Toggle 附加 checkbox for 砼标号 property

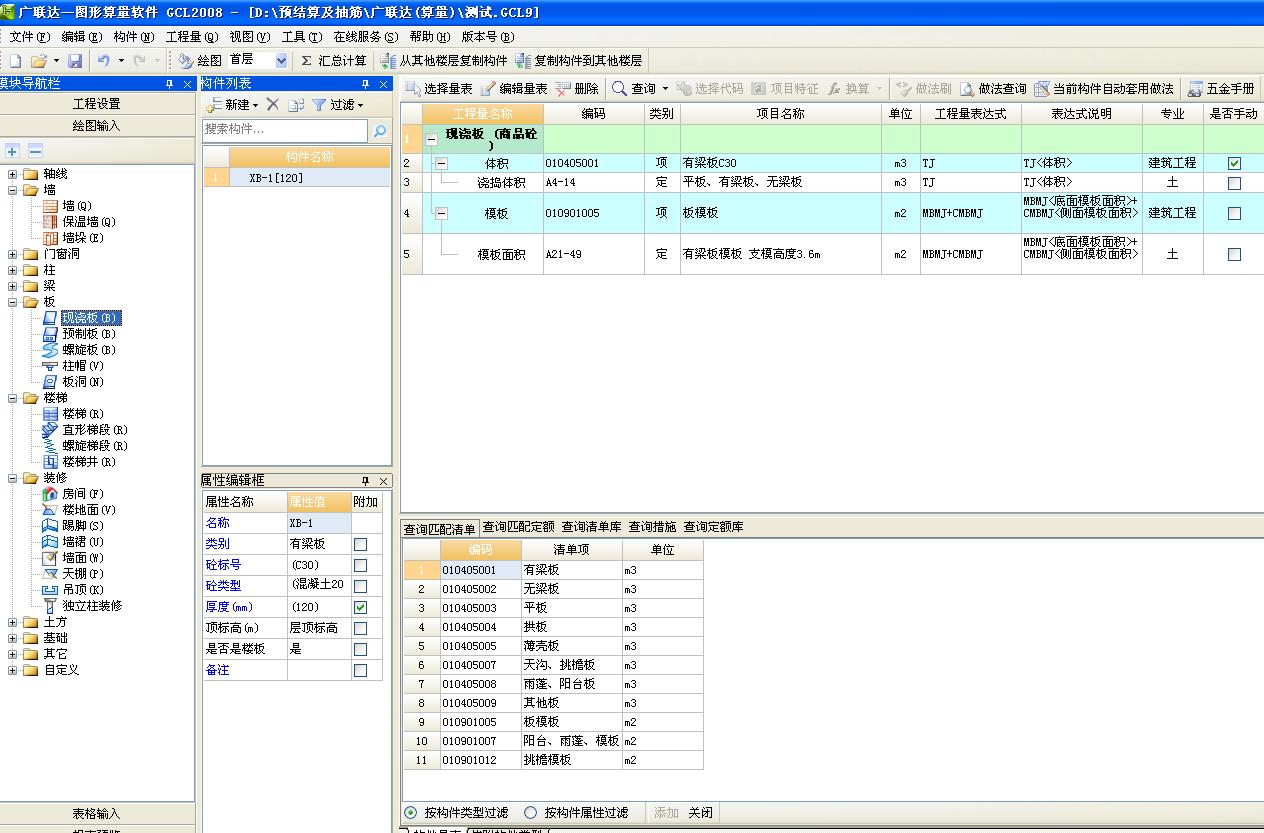[x=360, y=565]
